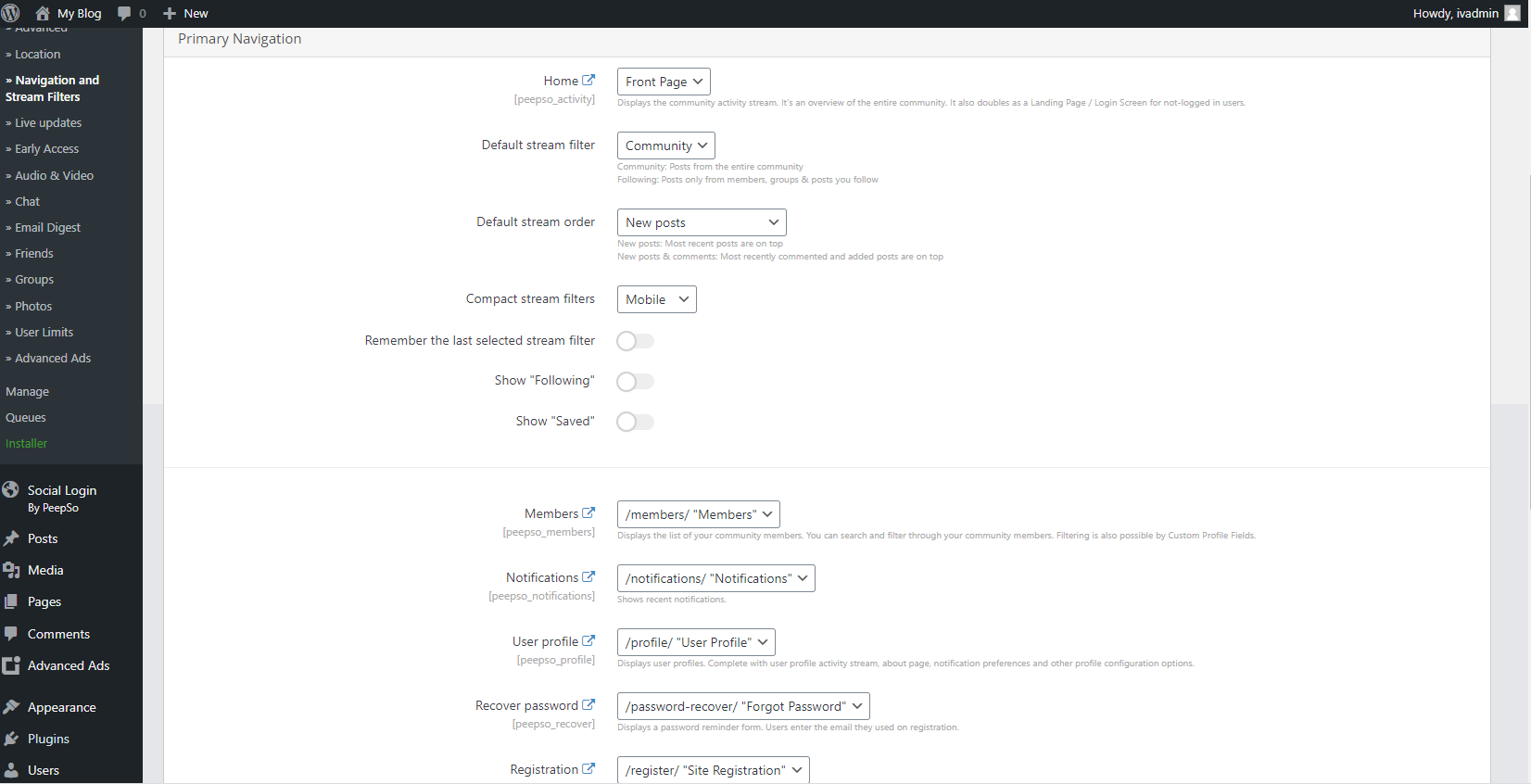This screenshot has height=784, width=1531.
Task: Open the Notifications page dropdown
Action: click(x=716, y=578)
